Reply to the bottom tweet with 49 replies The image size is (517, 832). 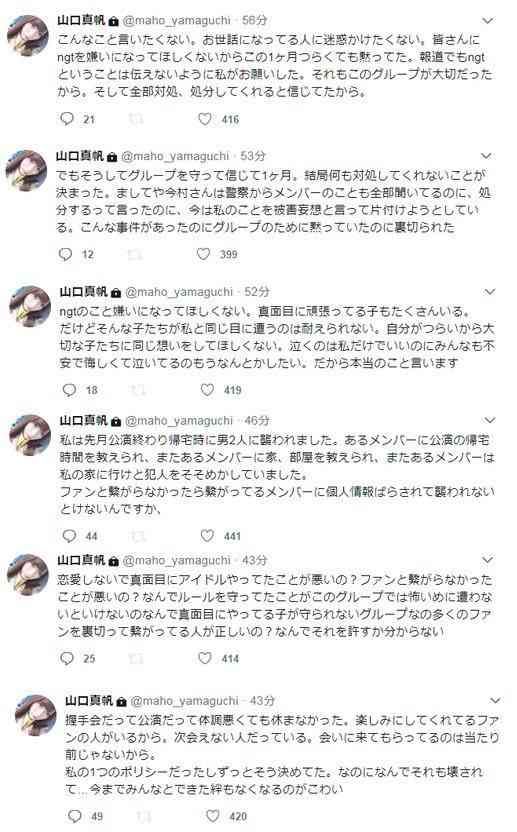click(75, 816)
